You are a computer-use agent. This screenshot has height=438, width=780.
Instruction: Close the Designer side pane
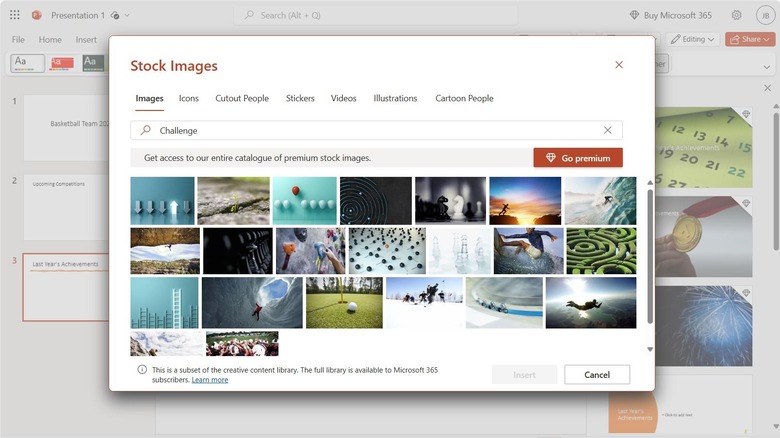pyautogui.click(x=768, y=88)
